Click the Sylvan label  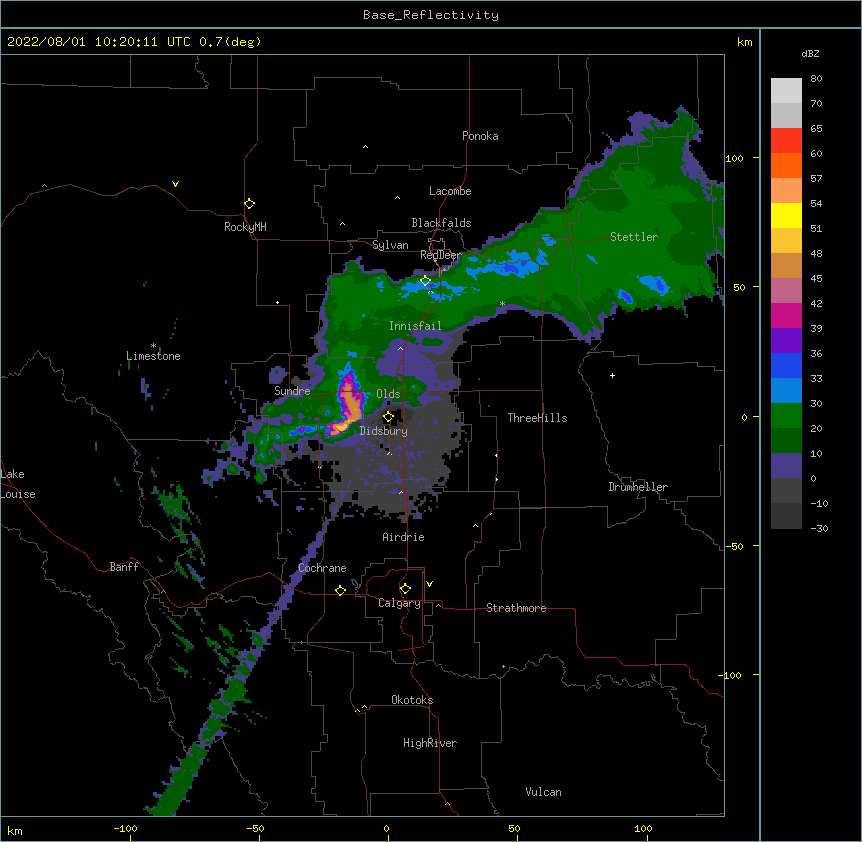(x=390, y=245)
